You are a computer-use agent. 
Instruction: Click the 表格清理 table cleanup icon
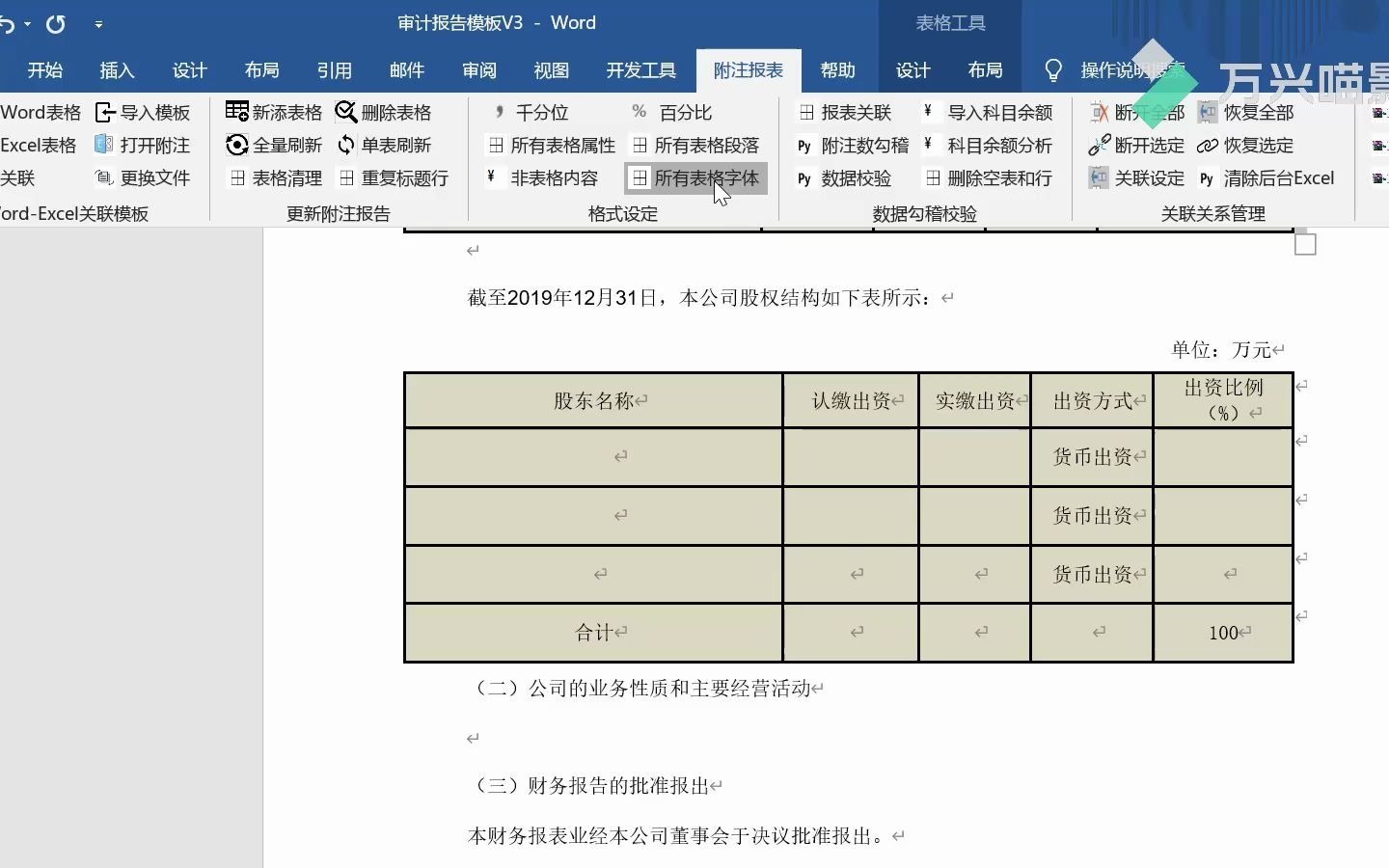pos(237,178)
